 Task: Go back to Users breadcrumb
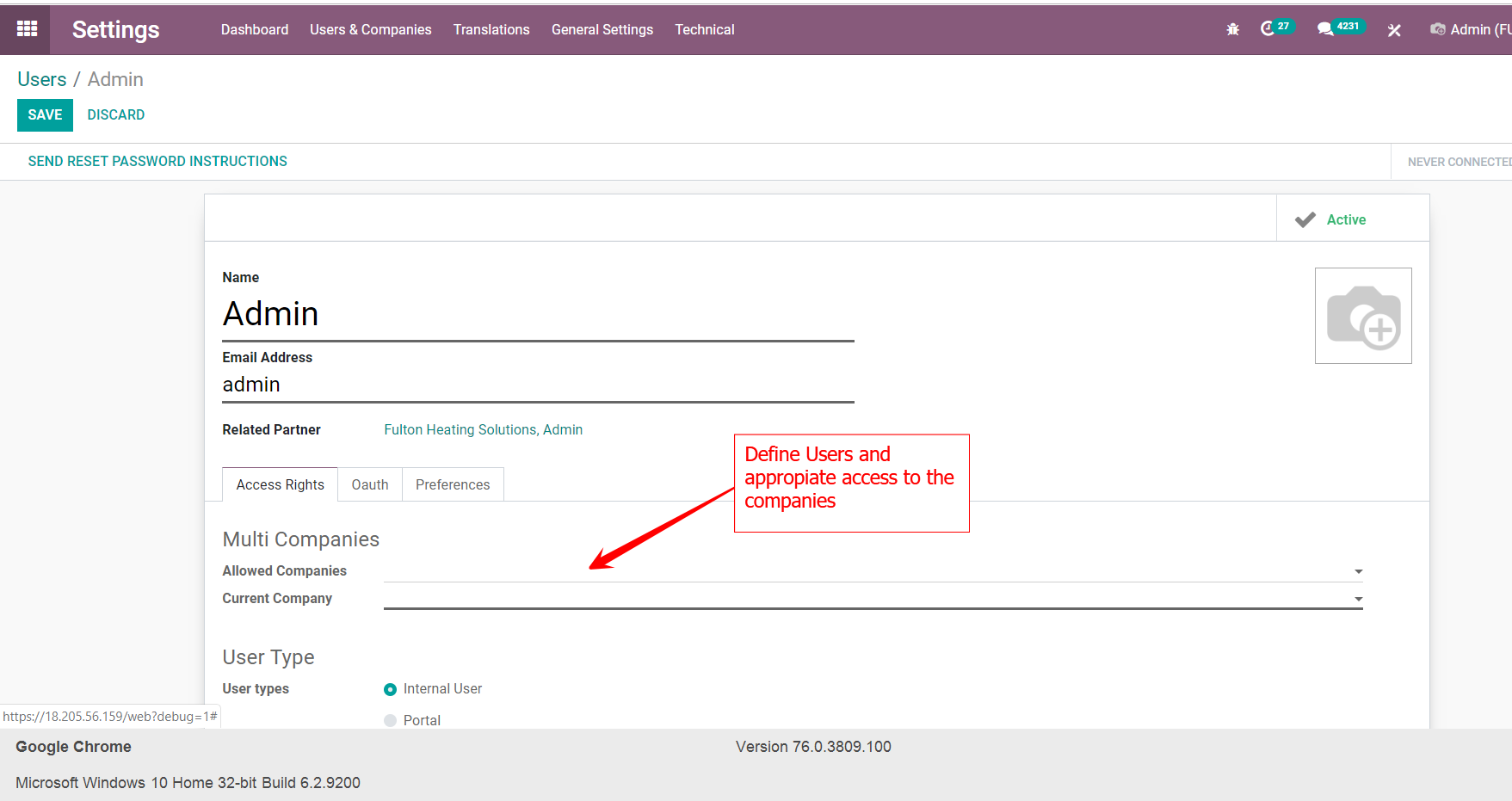[x=42, y=79]
